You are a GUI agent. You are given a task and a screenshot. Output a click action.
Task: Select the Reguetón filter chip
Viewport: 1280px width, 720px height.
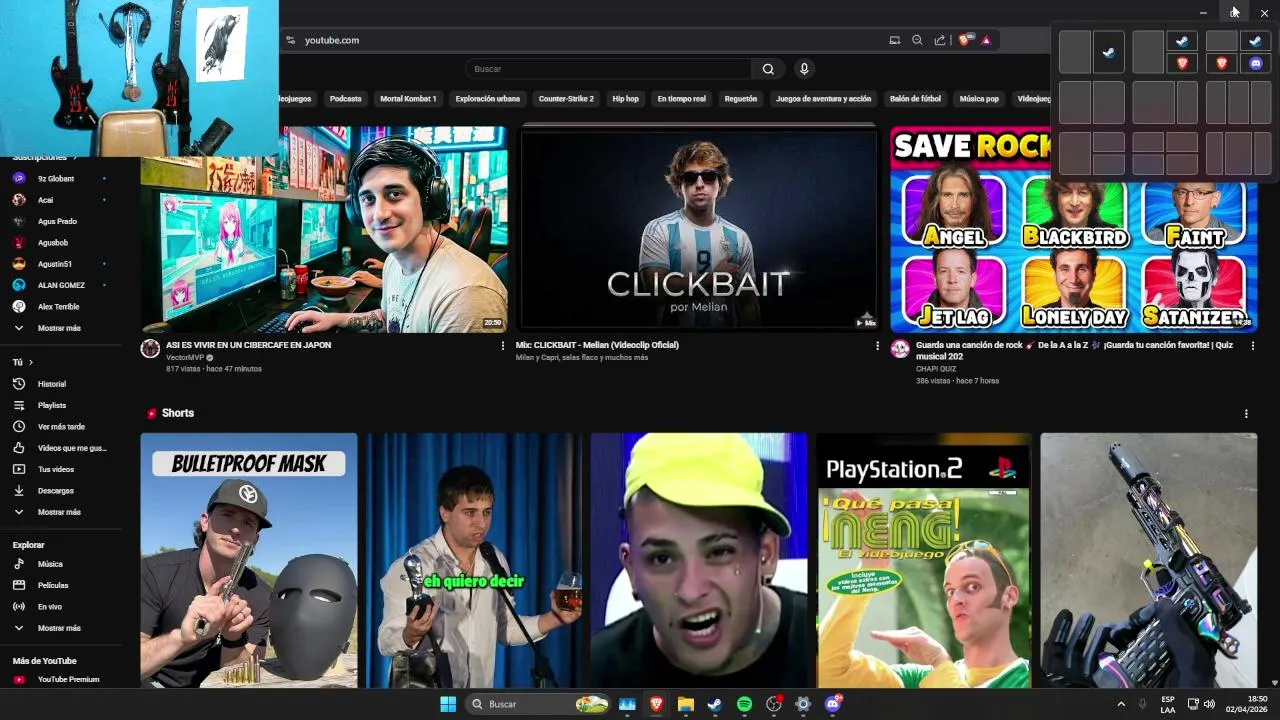[741, 99]
